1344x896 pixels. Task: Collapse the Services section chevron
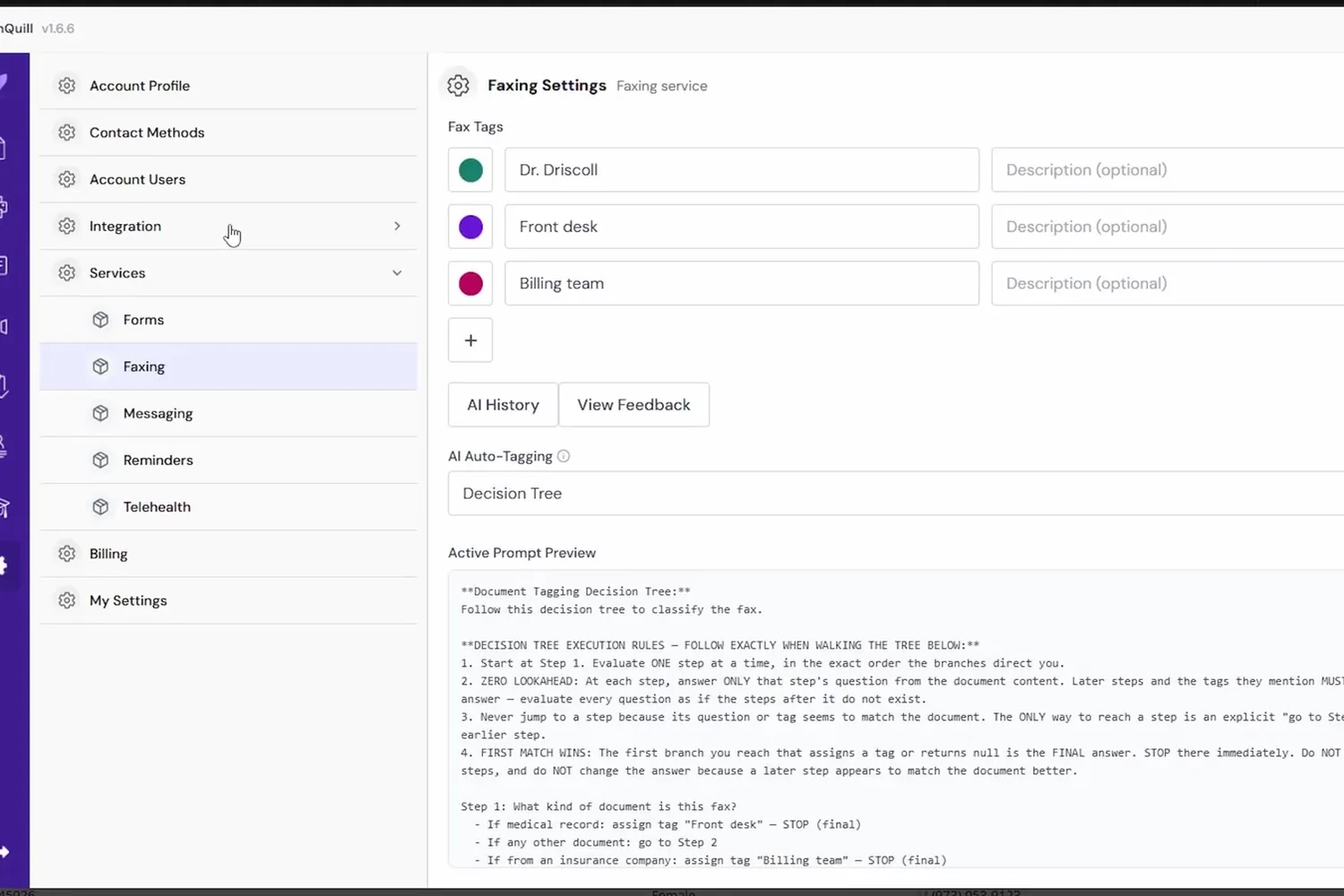397,272
